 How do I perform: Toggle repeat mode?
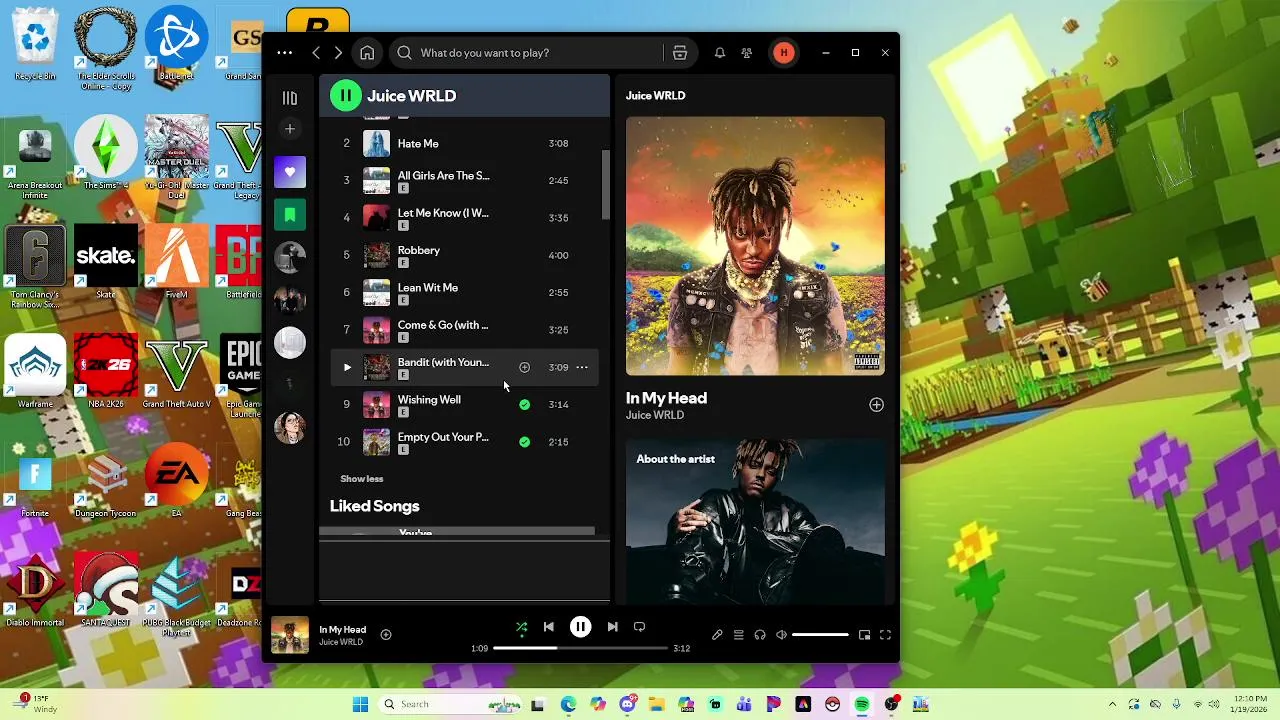639,627
